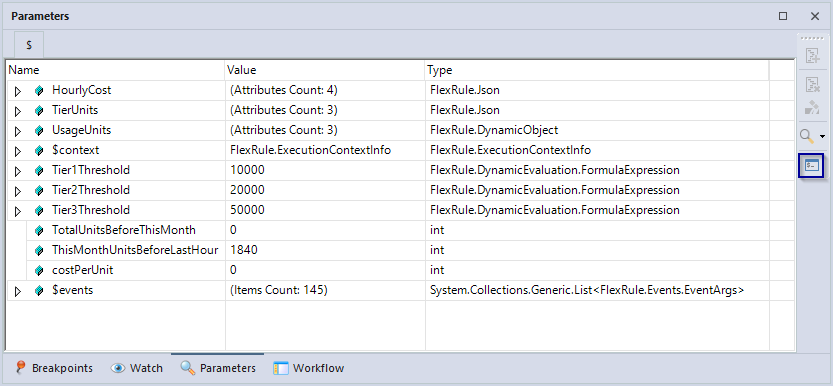Expand the Tier1Threshold row

pyautogui.click(x=18, y=171)
